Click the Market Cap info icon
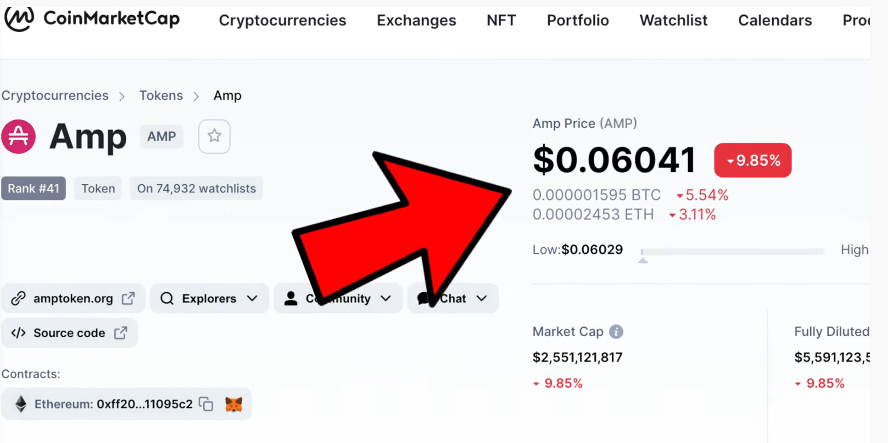Viewport: 888px width, 443px height. (x=616, y=331)
